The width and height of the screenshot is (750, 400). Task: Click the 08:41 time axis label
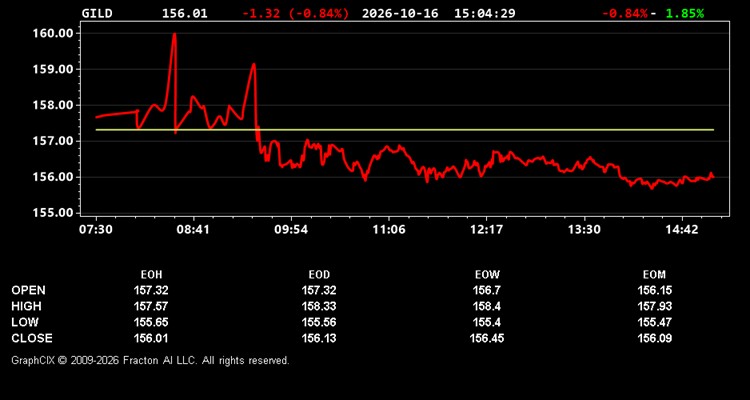point(193,230)
